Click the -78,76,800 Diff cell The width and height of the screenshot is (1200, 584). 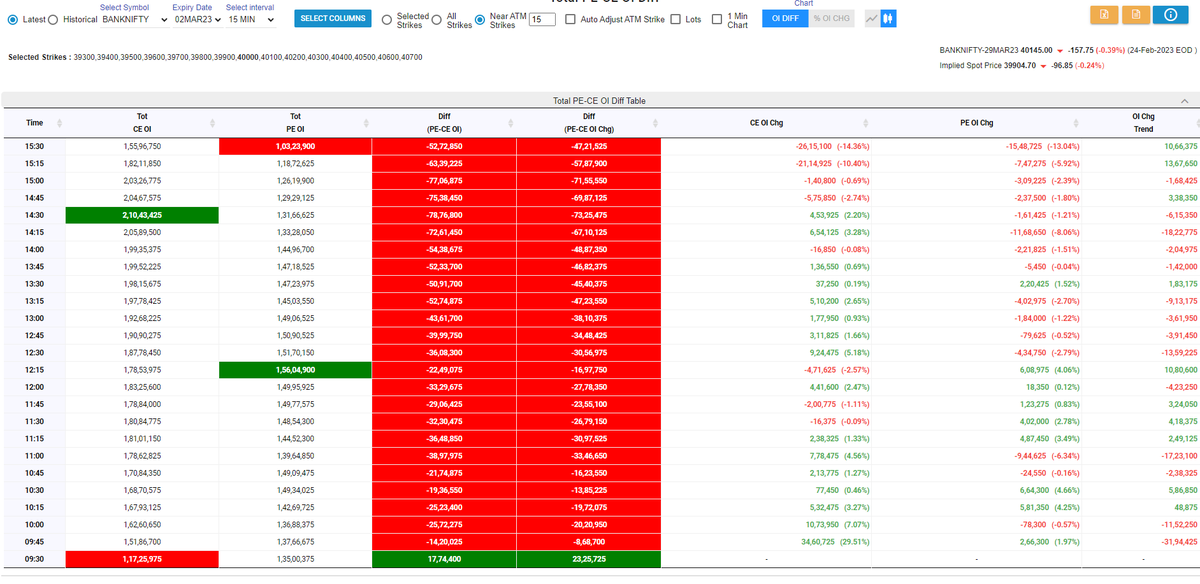click(x=444, y=214)
